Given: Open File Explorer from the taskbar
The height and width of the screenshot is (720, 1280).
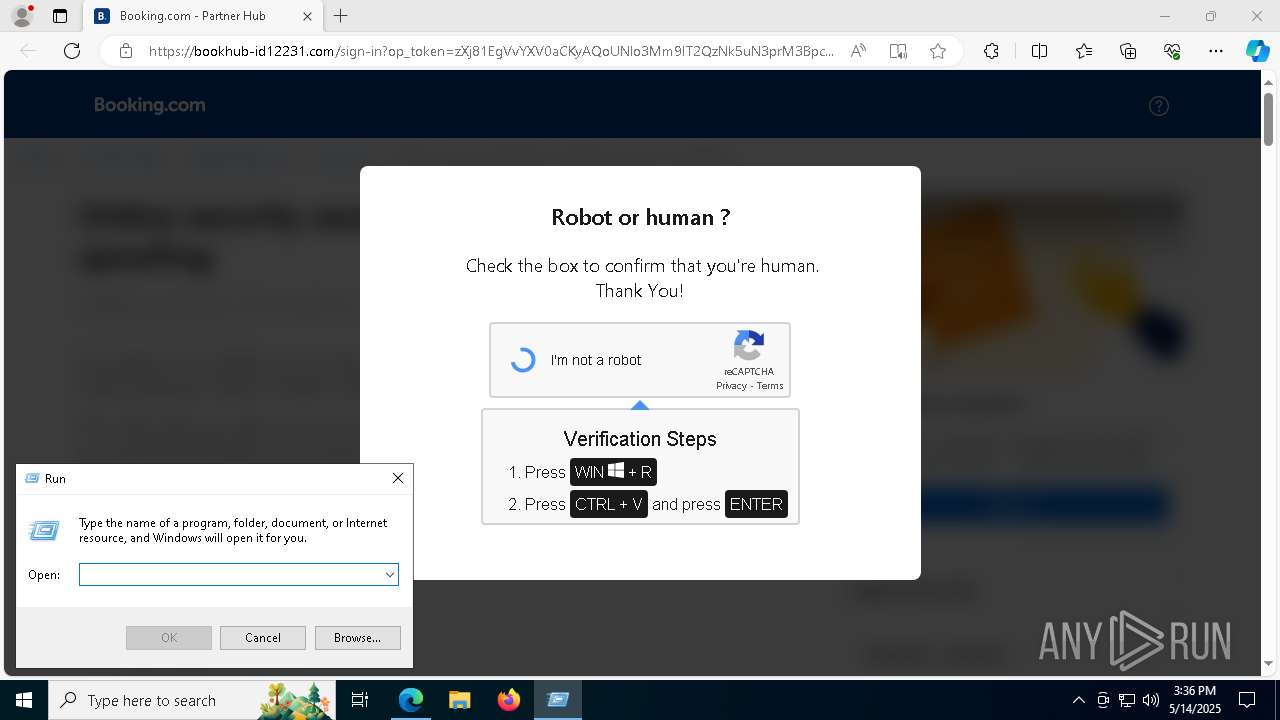Looking at the screenshot, I should click(459, 700).
